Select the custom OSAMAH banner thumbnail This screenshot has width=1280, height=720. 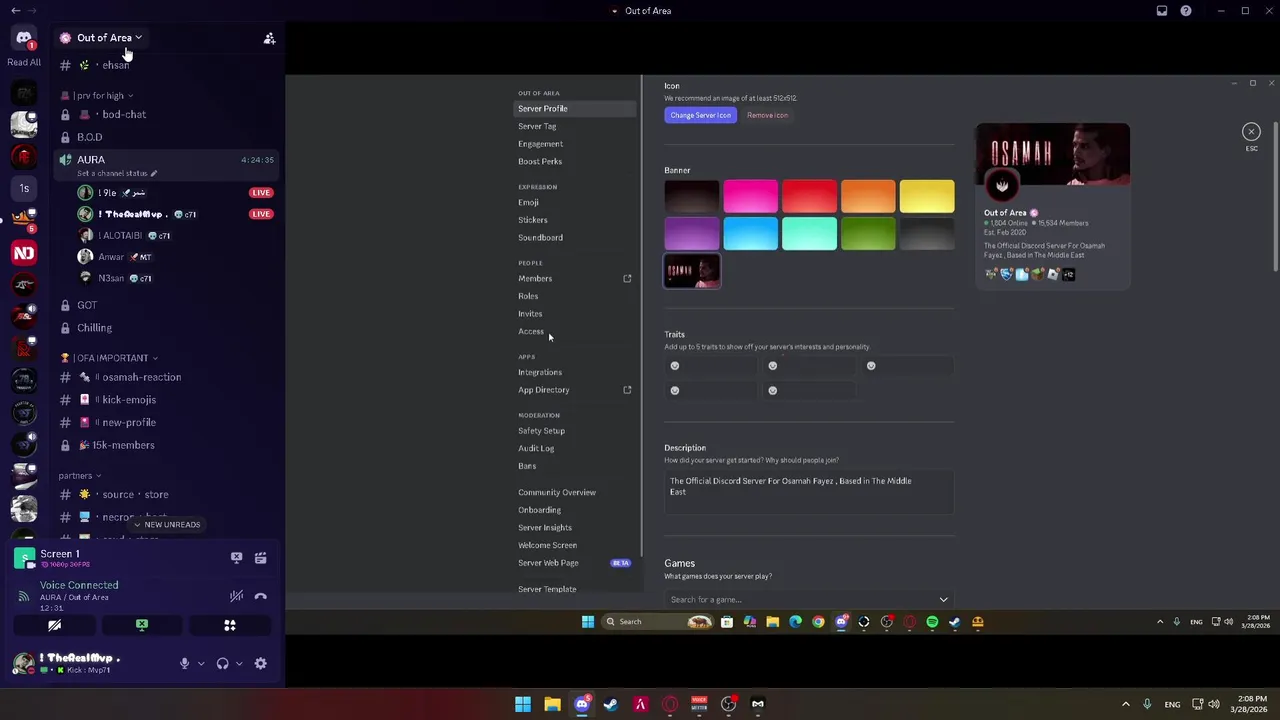(692, 272)
